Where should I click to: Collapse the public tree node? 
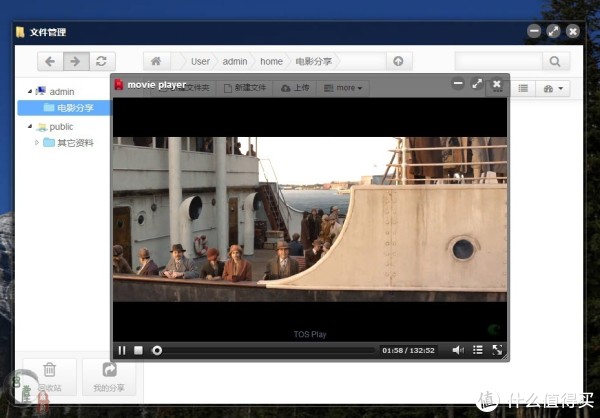pos(30,126)
